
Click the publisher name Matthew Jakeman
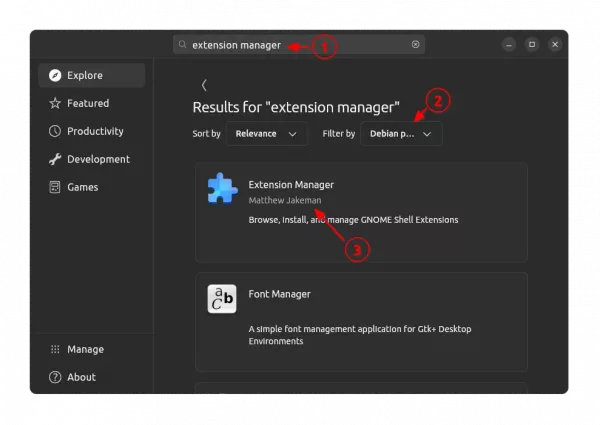pos(285,200)
